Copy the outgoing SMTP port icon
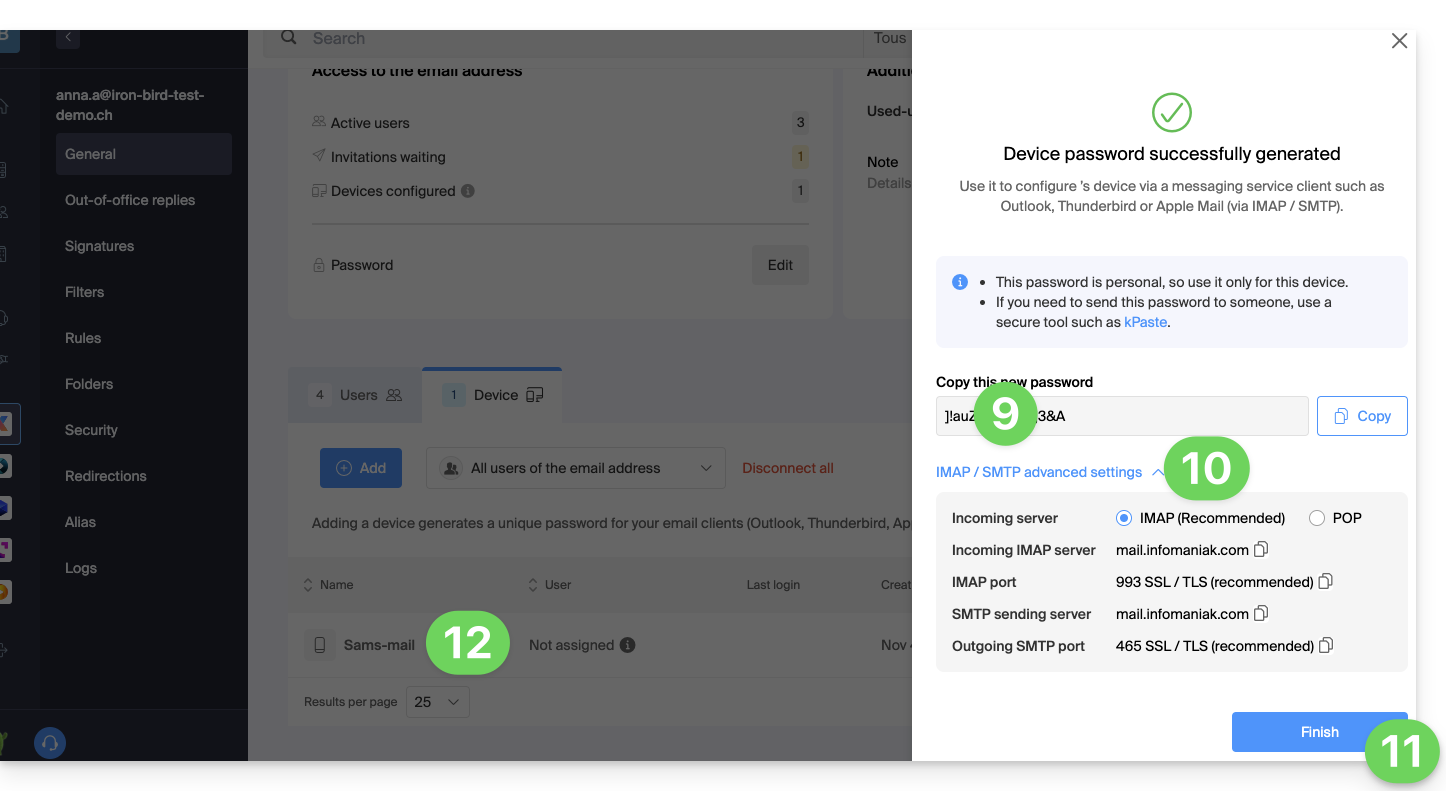The width and height of the screenshot is (1446, 791). coord(1326,645)
